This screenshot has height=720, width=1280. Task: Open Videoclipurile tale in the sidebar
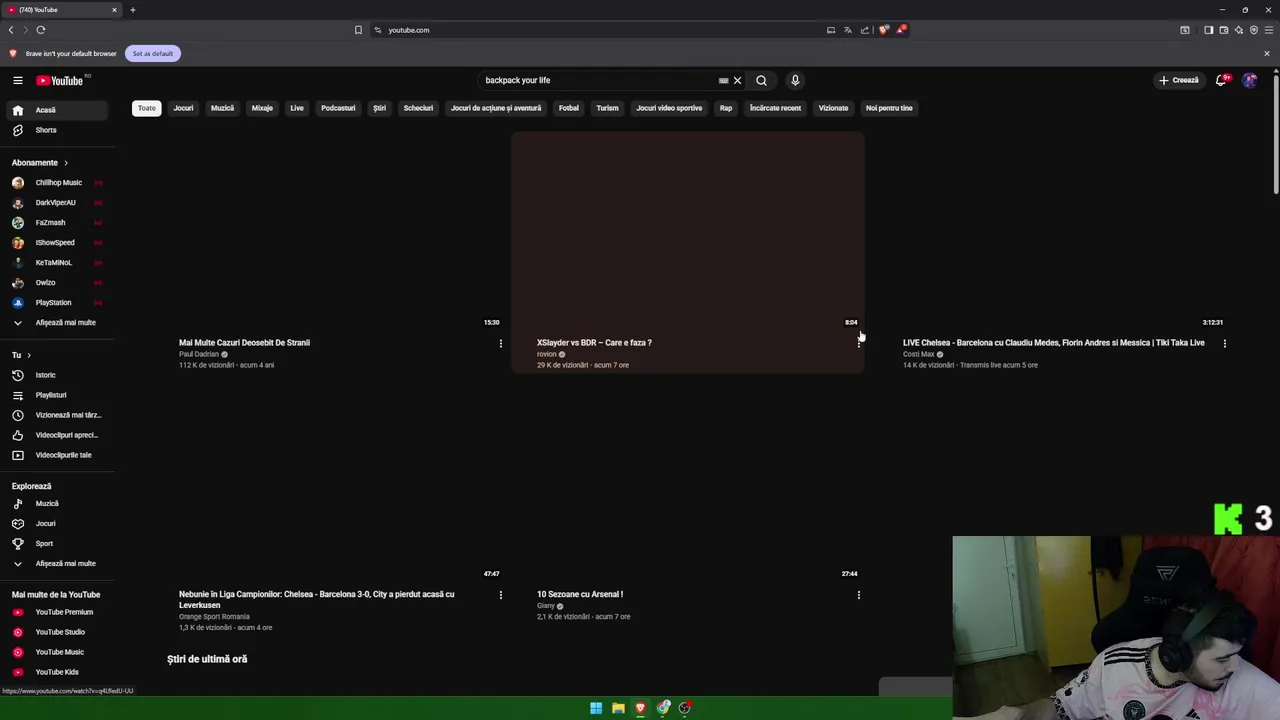58,455
